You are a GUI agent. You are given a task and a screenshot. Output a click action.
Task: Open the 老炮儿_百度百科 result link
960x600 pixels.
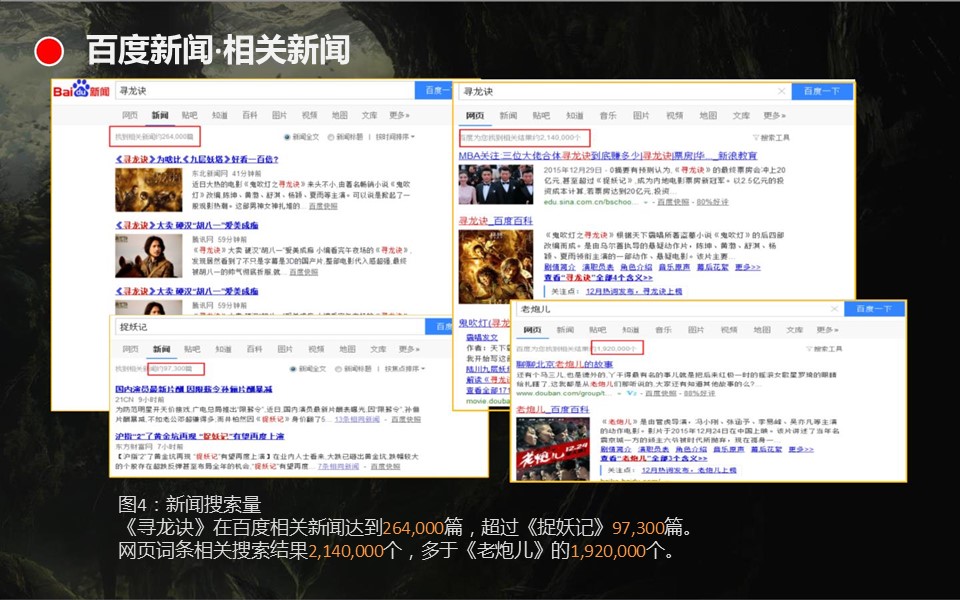[x=552, y=409]
